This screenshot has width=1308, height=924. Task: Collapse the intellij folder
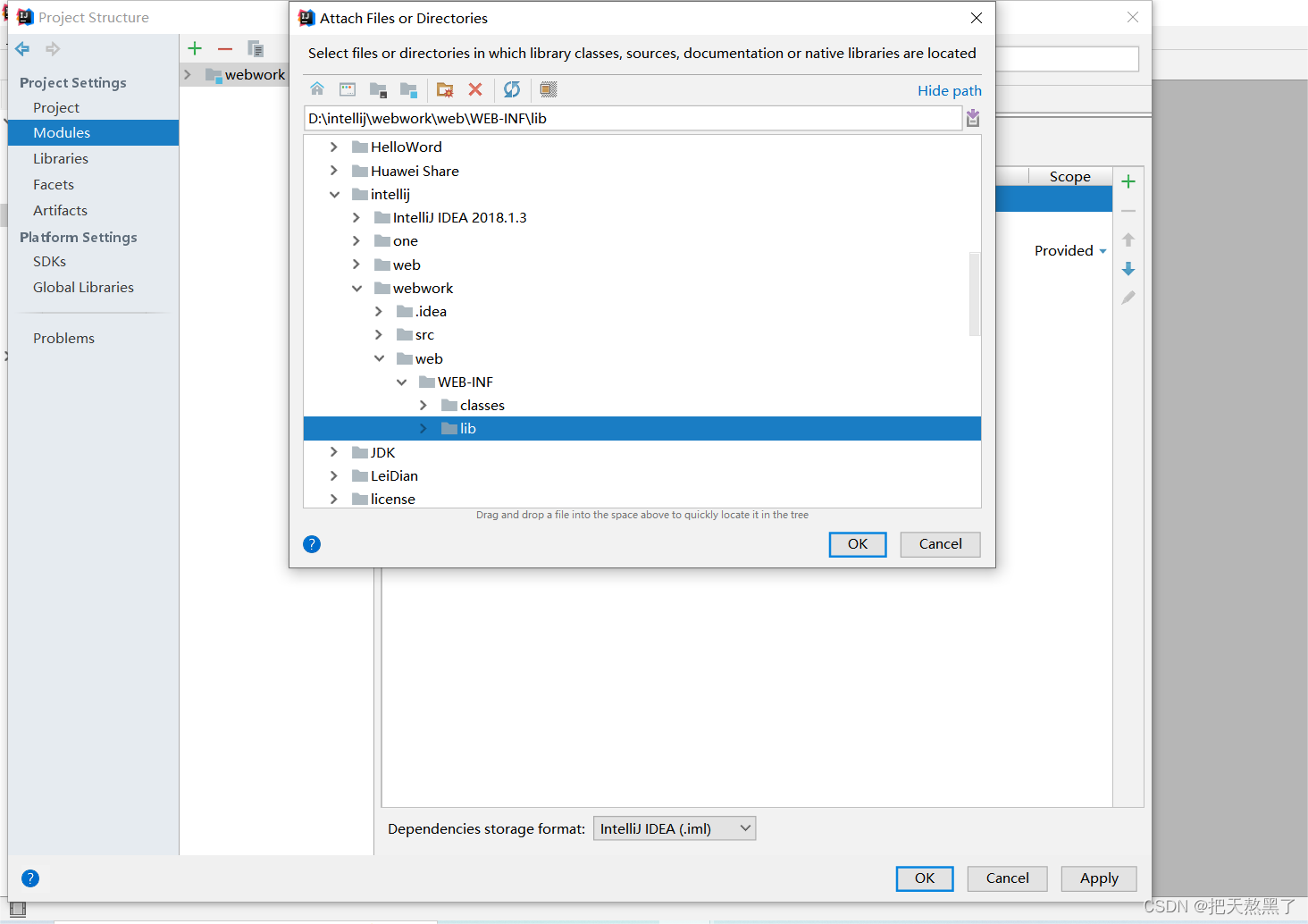click(334, 194)
